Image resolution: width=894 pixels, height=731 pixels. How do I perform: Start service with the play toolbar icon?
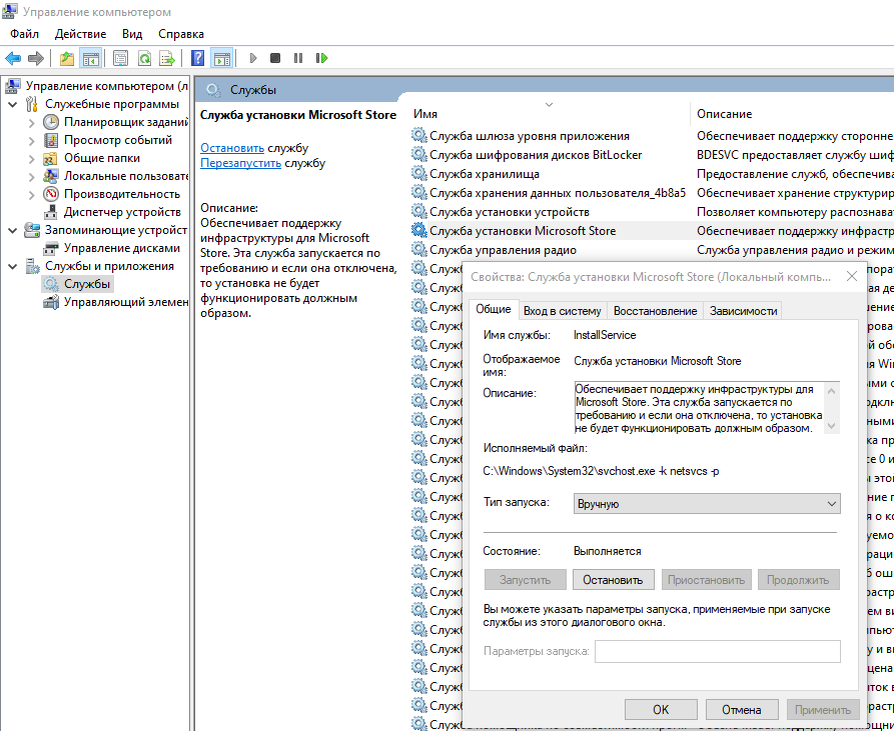point(253,58)
